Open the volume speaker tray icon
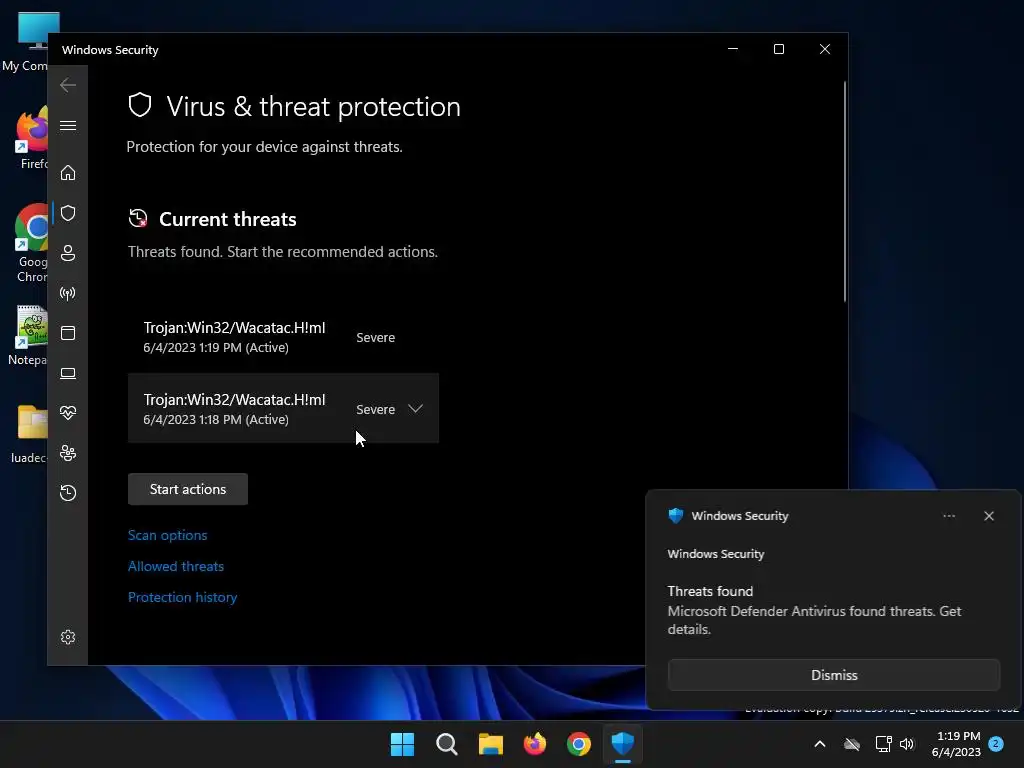Image resolution: width=1024 pixels, height=768 pixels. [907, 744]
